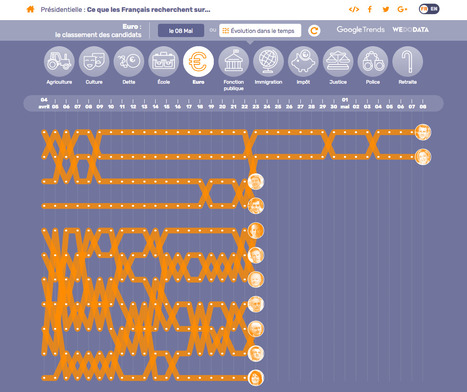This screenshot has height=392, width=467.
Task: Pick the Impôt piggy bank icon
Action: click(303, 61)
